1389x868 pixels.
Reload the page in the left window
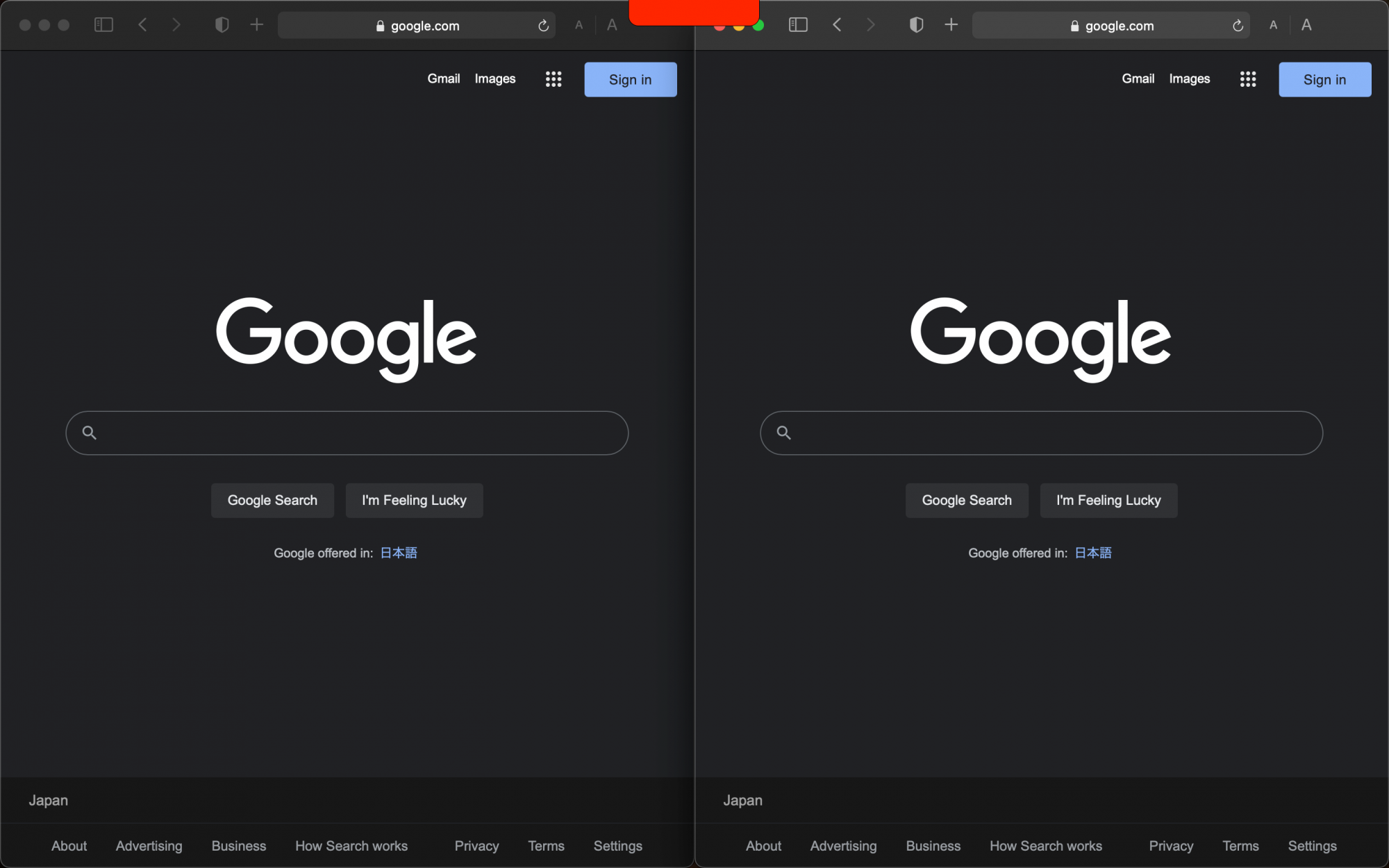pyautogui.click(x=543, y=26)
